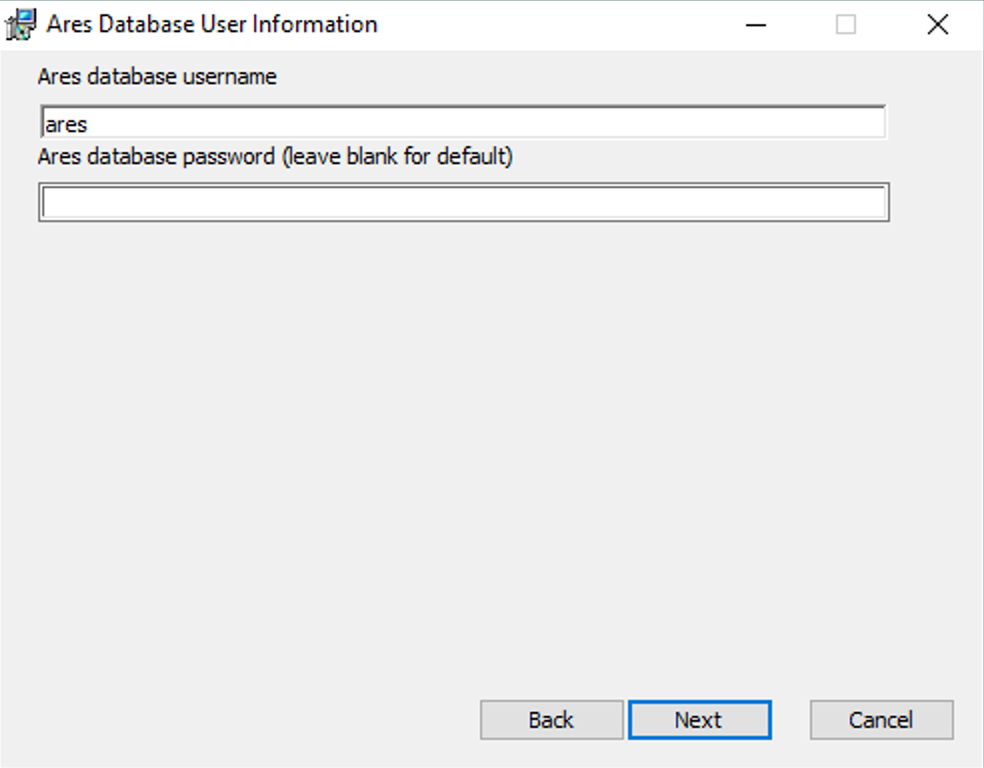Click the 'Ares database username' label
Screen dimensions: 984x768
156,76
